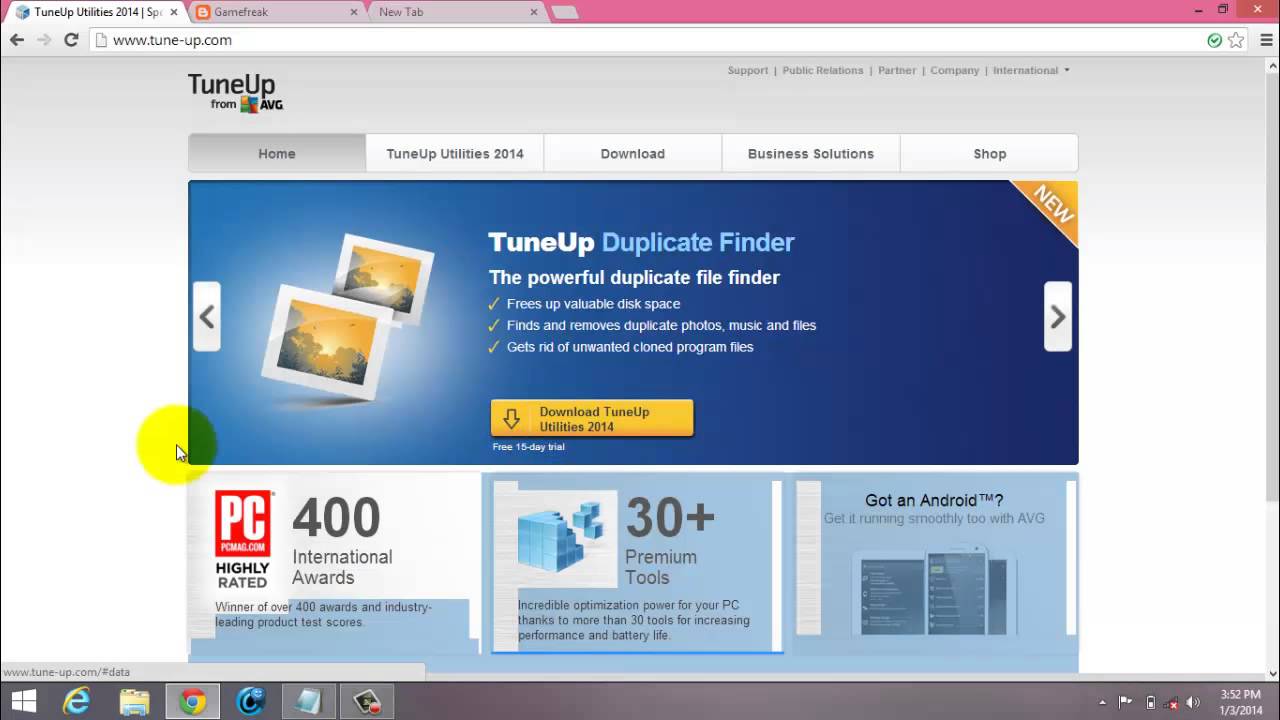Image resolution: width=1280 pixels, height=720 pixels.
Task: Show next banner slide with right arrow
Action: tap(1058, 317)
